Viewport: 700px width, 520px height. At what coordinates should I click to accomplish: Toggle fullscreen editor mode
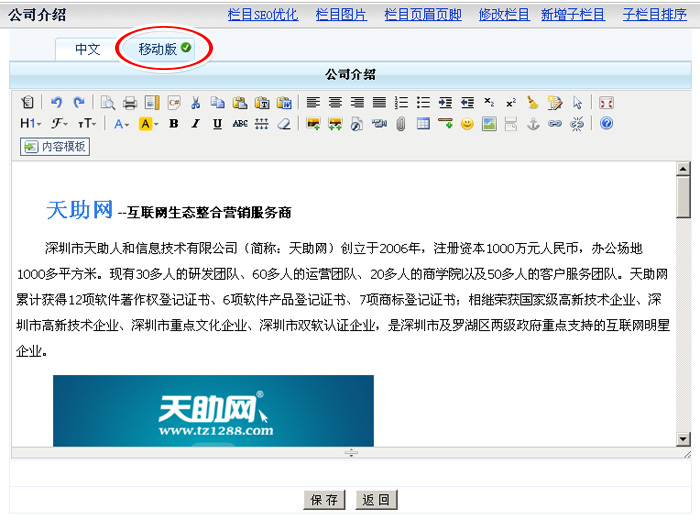pos(606,103)
